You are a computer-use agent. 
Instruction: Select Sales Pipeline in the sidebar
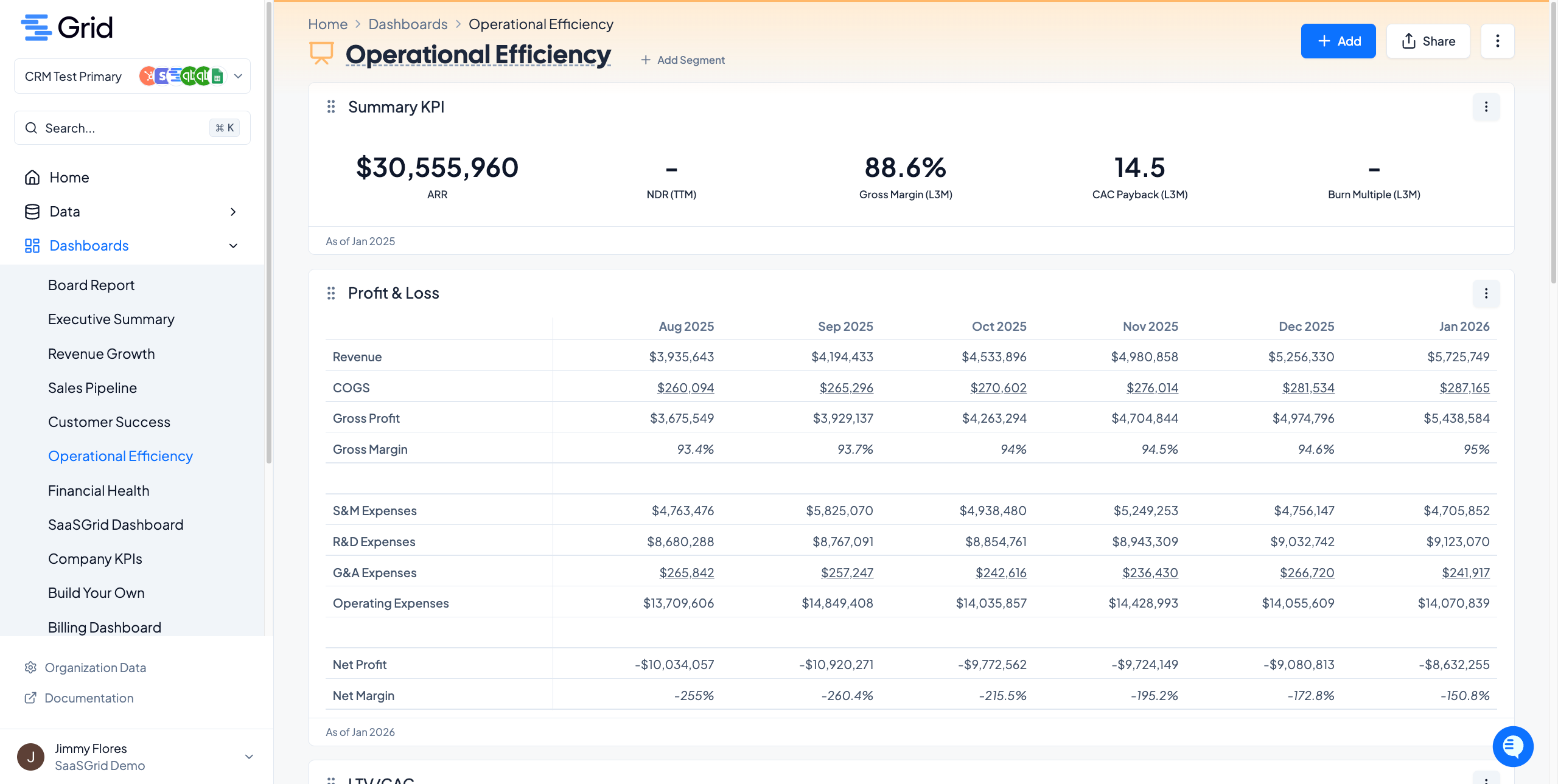pyautogui.click(x=93, y=388)
